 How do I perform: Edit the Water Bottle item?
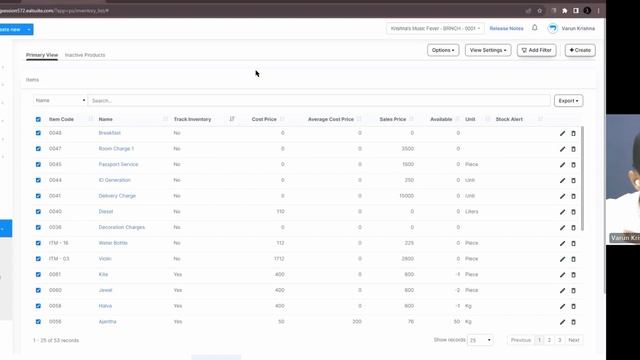coord(562,243)
